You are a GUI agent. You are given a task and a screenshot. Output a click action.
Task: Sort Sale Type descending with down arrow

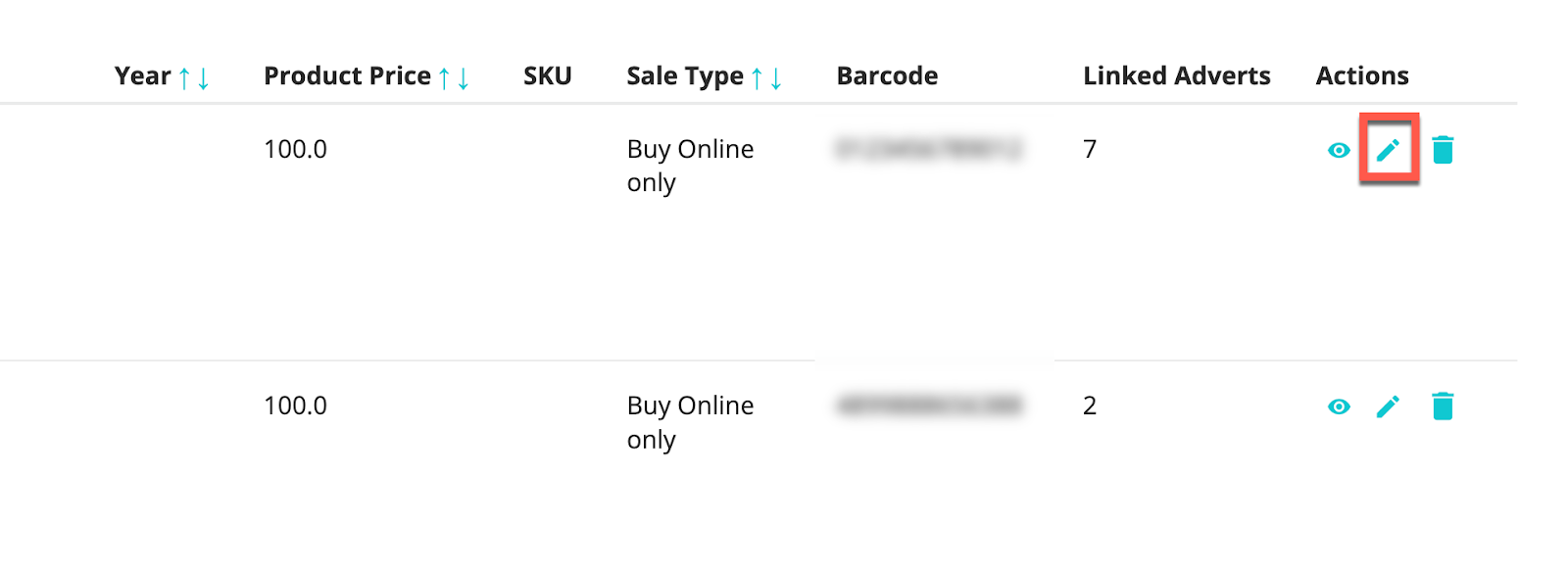click(x=775, y=78)
